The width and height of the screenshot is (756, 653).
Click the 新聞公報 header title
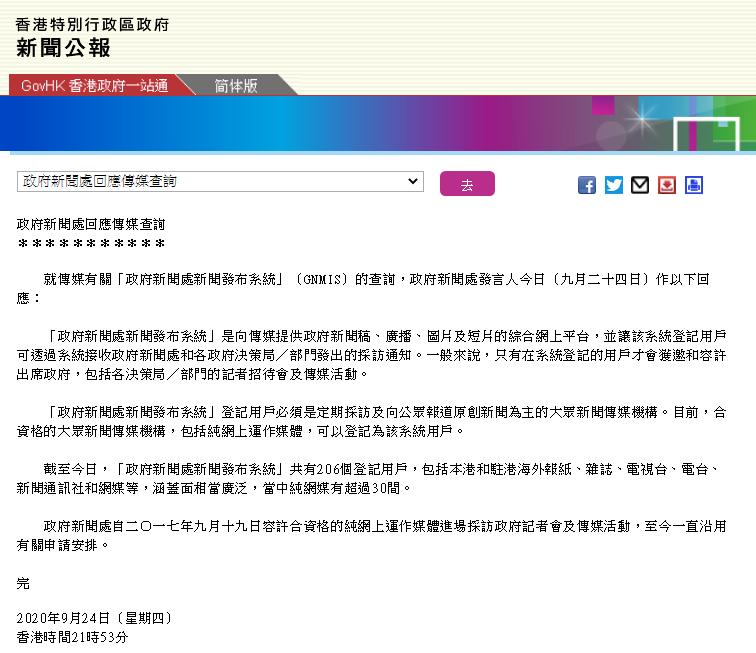click(x=63, y=47)
